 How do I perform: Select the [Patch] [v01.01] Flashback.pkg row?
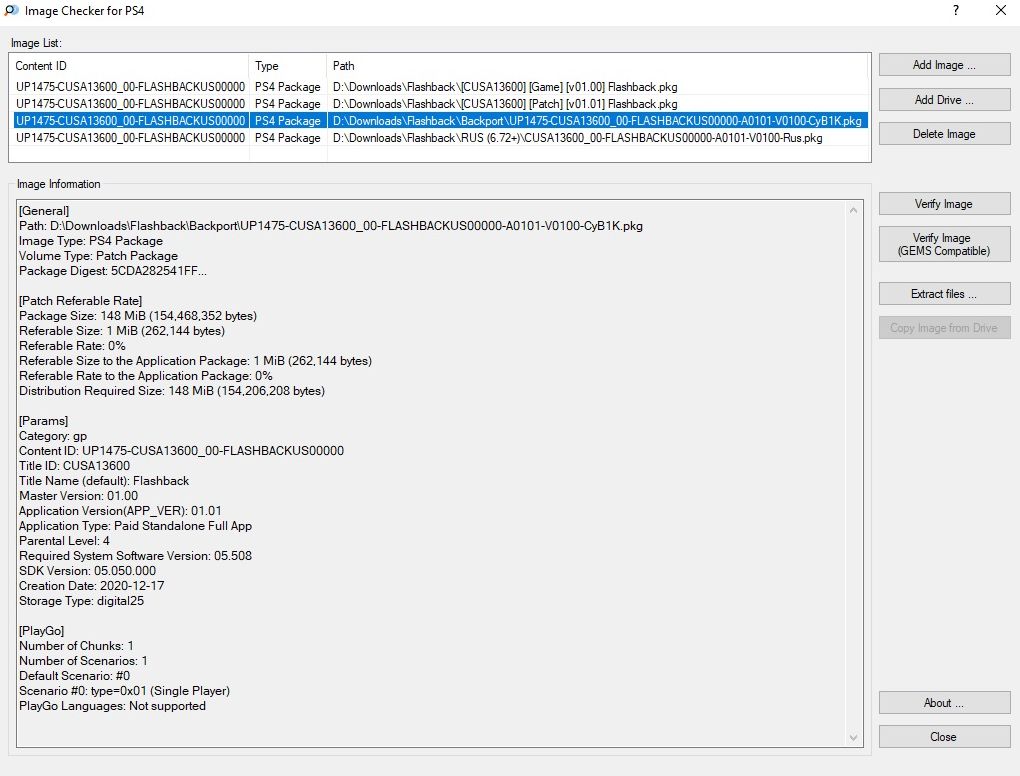click(x=441, y=104)
